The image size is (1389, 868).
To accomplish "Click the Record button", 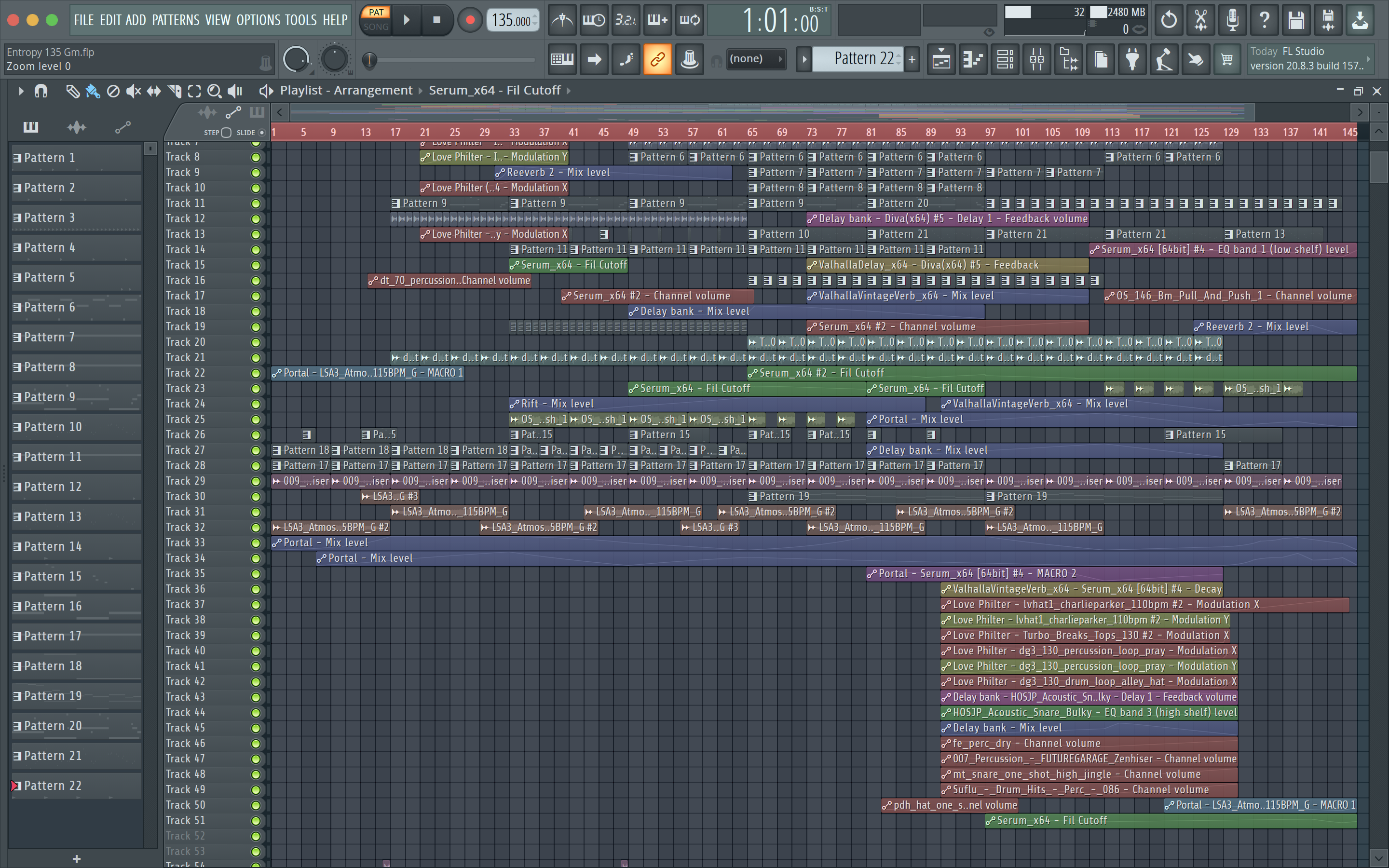I will pyautogui.click(x=470, y=20).
